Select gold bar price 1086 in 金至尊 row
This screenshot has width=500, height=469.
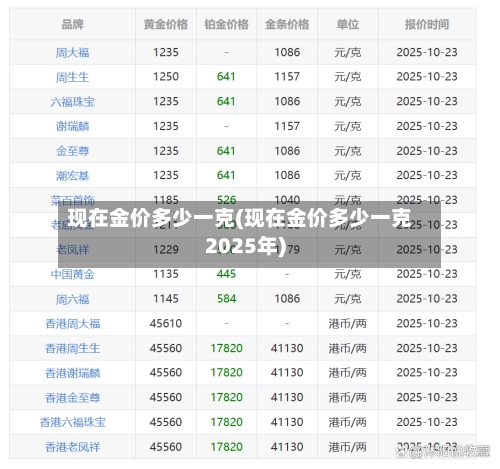pos(287,151)
